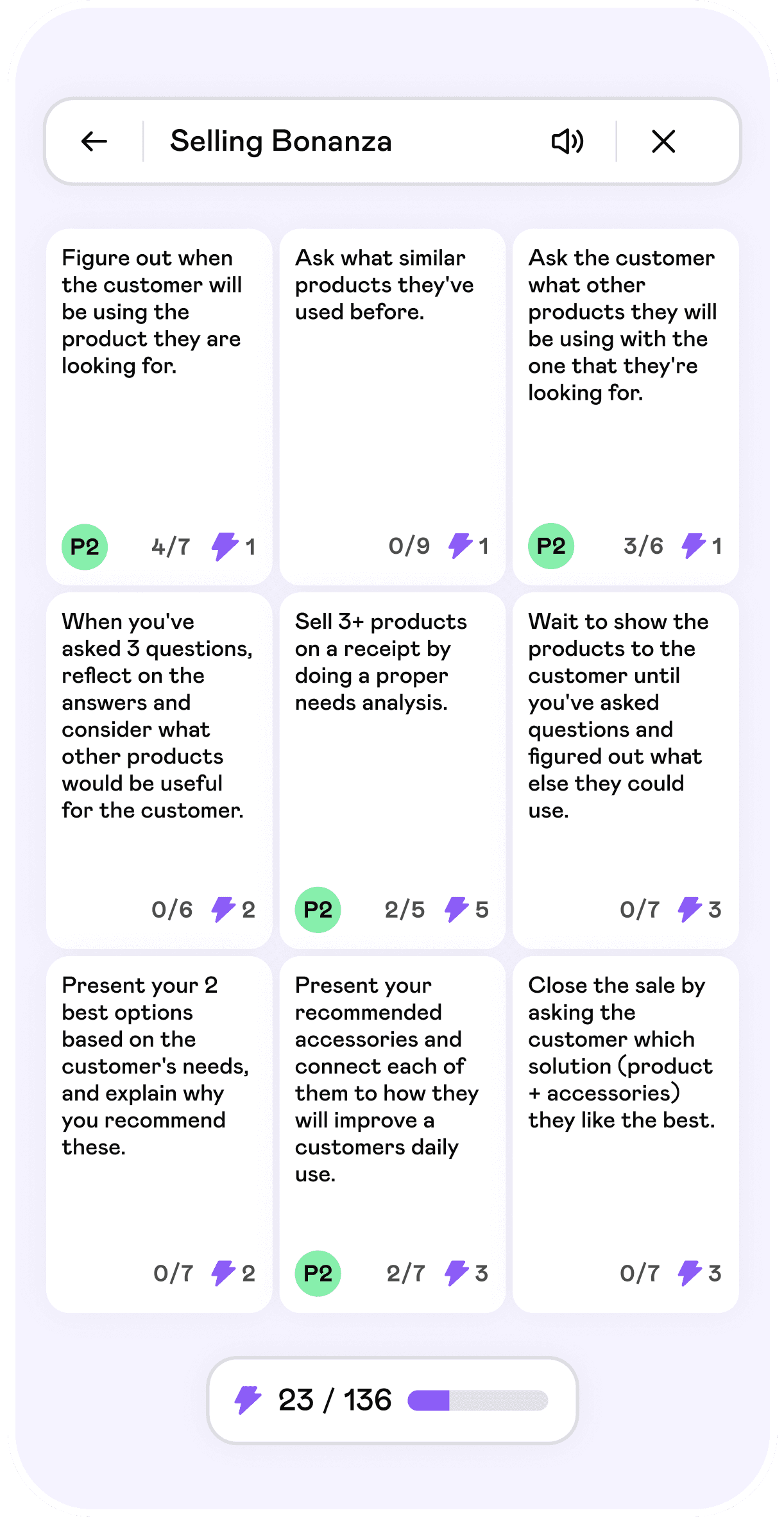Click the 'Selling Bonanza' title
Screen dimensions: 784x1517
[x=281, y=141]
